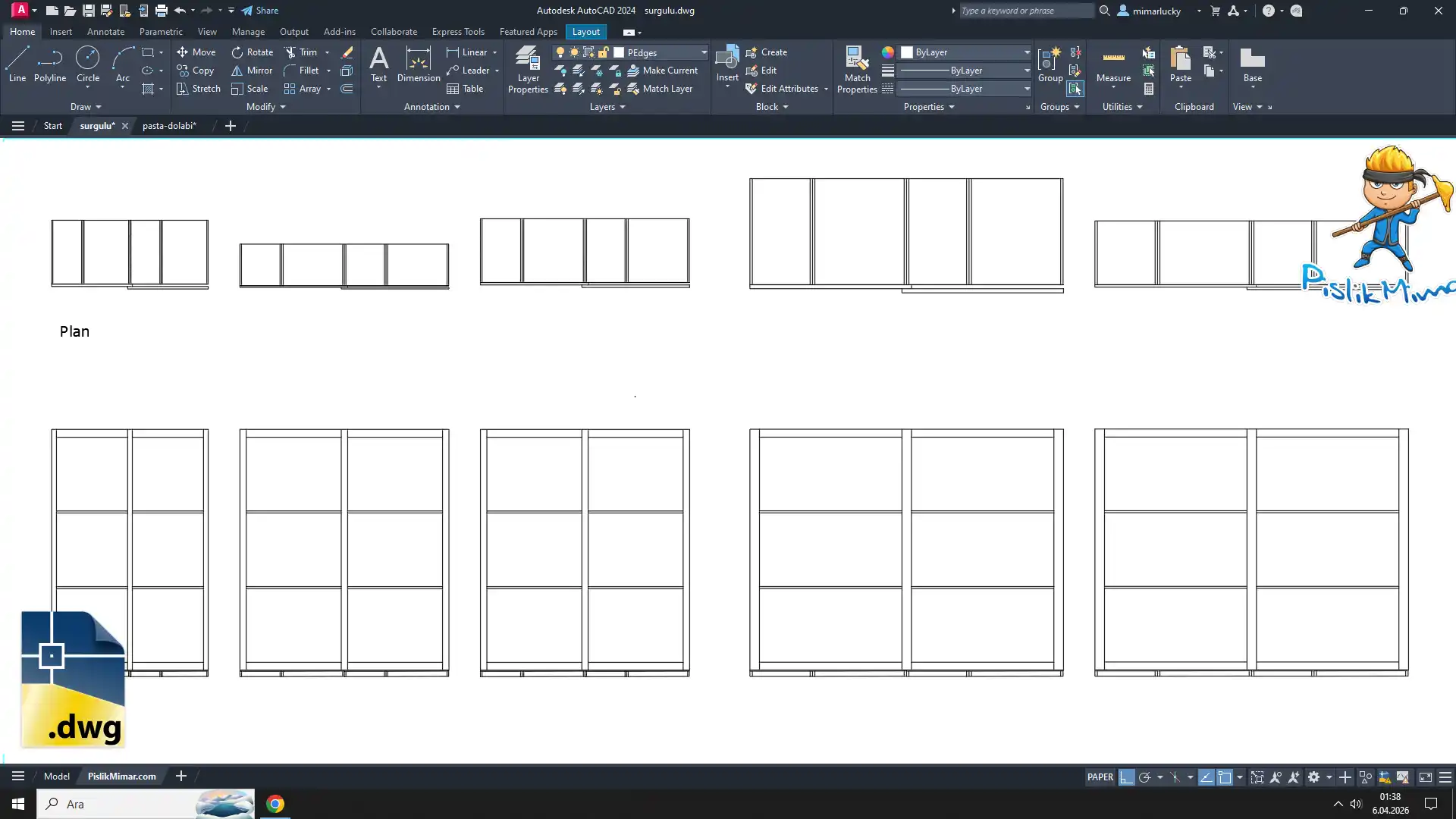1456x819 pixels.
Task: Open Layer Properties panel
Action: [x=528, y=70]
